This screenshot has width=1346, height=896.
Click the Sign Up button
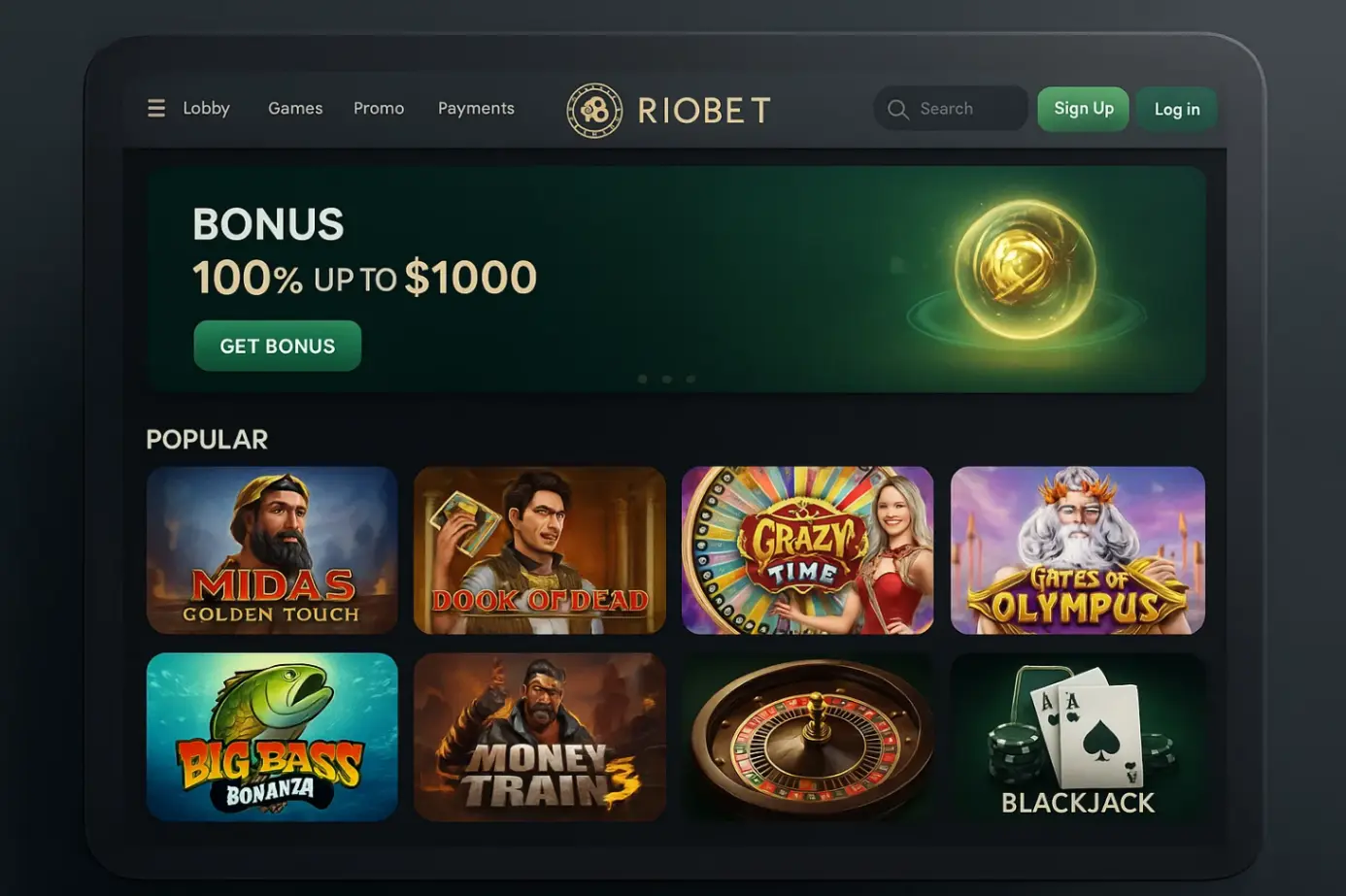tap(1082, 109)
